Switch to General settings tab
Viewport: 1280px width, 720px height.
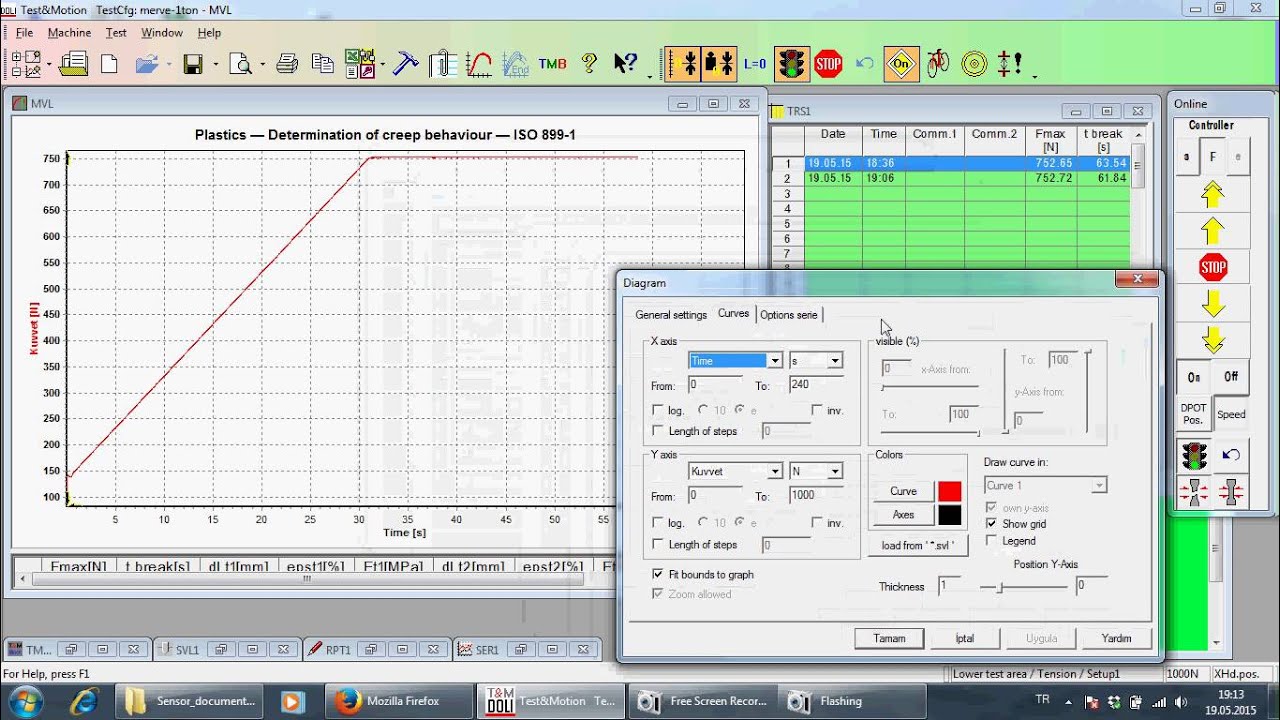(x=671, y=315)
